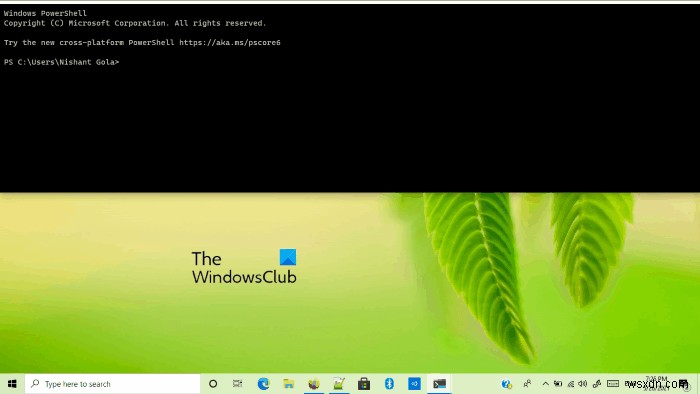Open the Microsoft Store bag icon

[364, 384]
